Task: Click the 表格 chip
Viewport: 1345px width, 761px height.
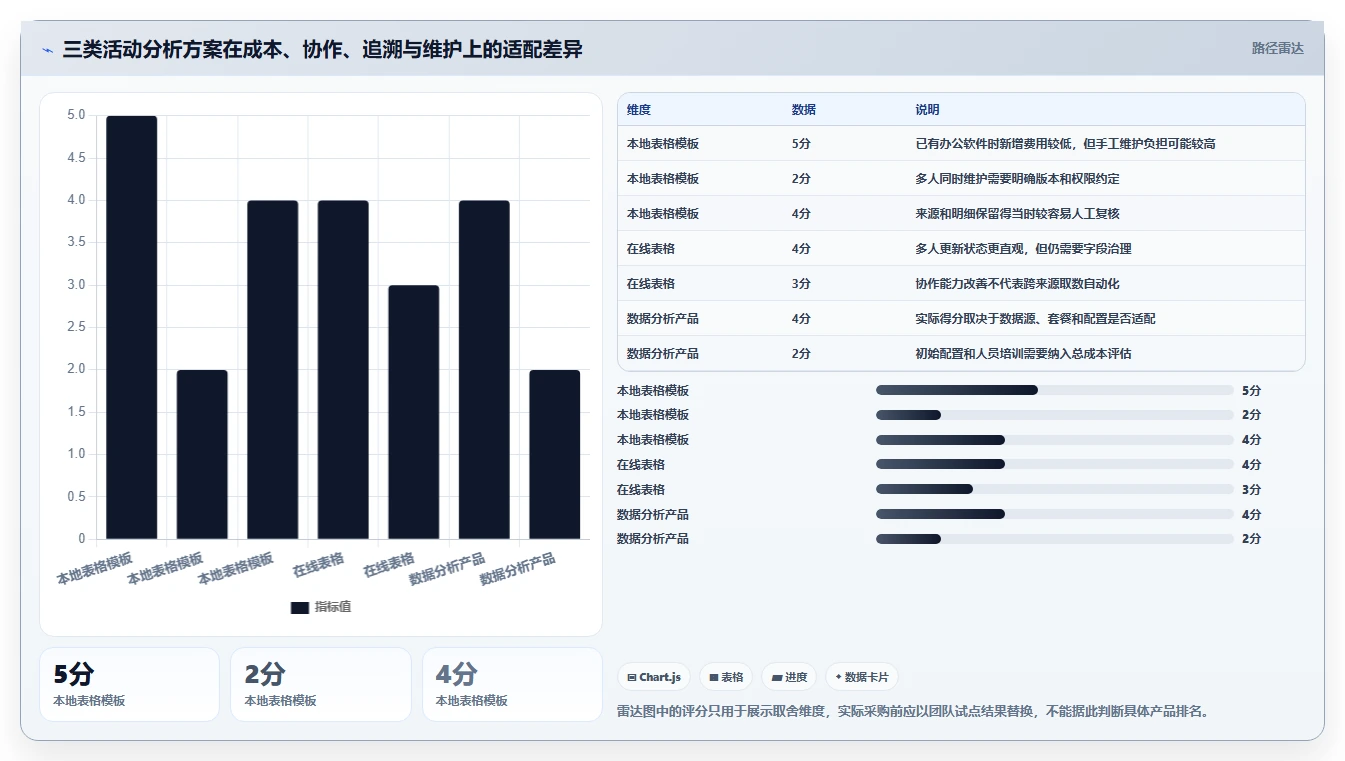Action: pyautogui.click(x=726, y=677)
